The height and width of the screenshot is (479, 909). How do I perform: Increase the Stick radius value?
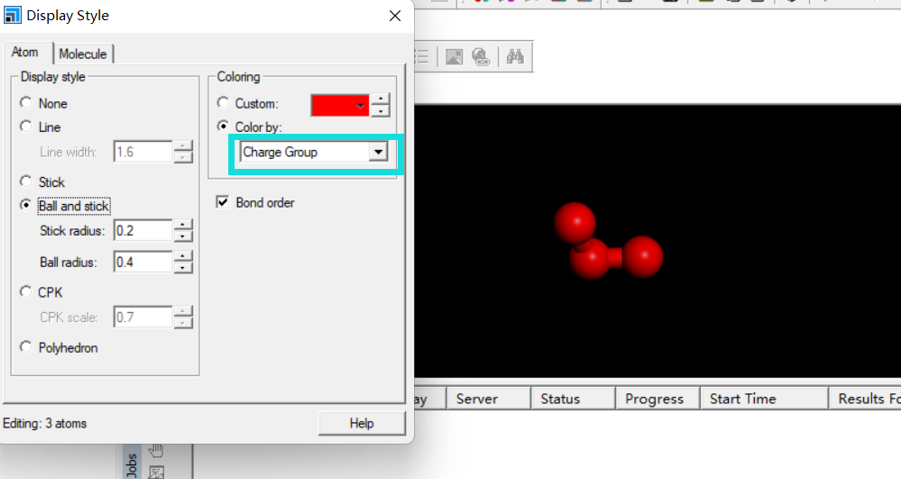[183, 225]
